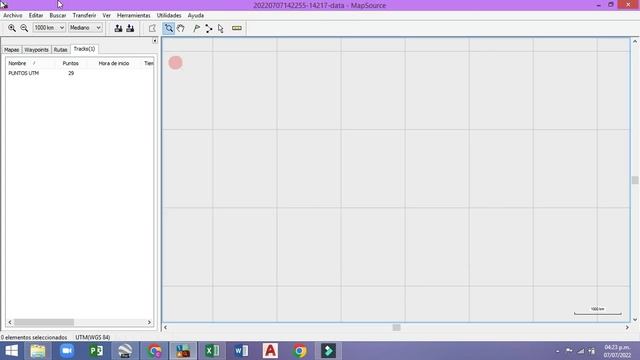640x360 pixels.
Task: Select the Hand pan tool
Action: (x=181, y=28)
